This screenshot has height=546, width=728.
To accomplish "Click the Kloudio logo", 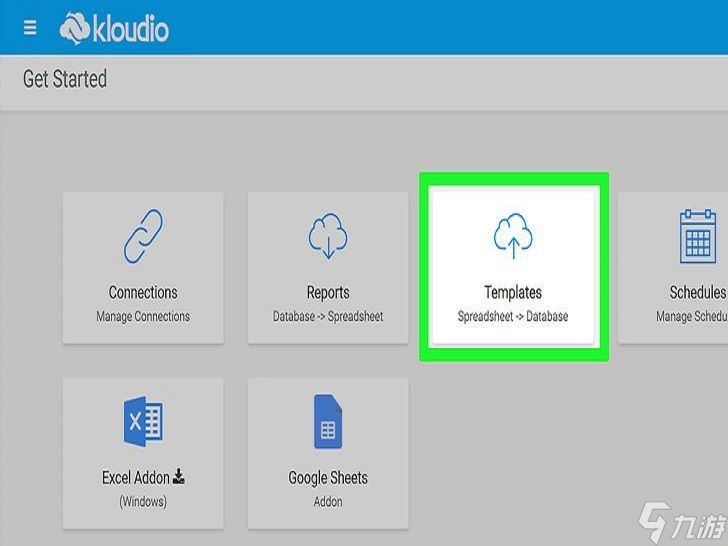I will click(114, 28).
